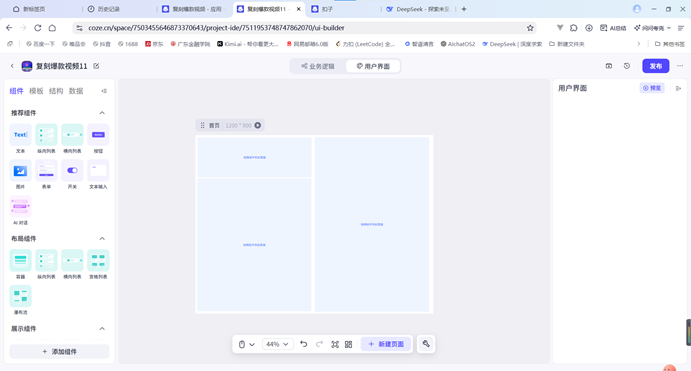
Task: Collapse the right 用户界面 panel
Action: 678,89
